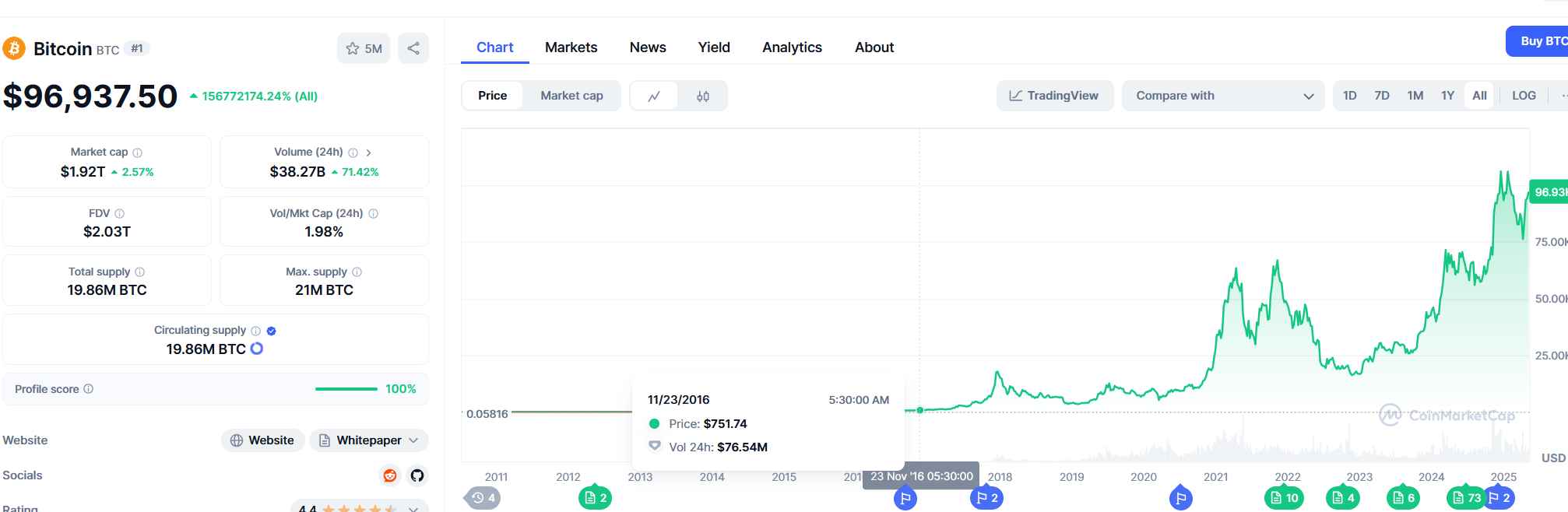Set chart range to 1Y
1568x512 pixels.
click(1447, 96)
